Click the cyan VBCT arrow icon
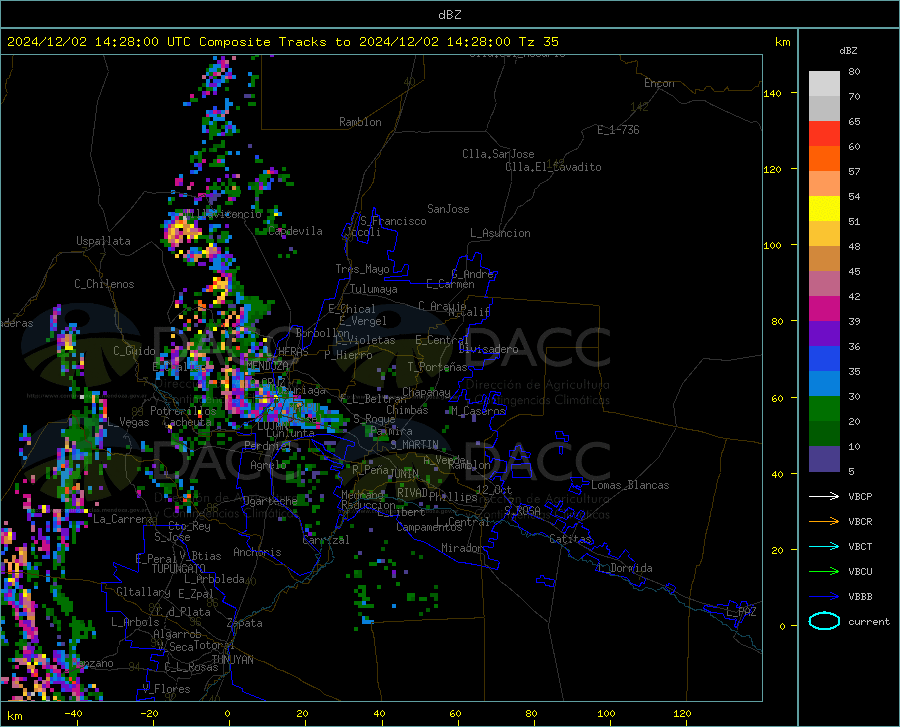 [x=824, y=546]
